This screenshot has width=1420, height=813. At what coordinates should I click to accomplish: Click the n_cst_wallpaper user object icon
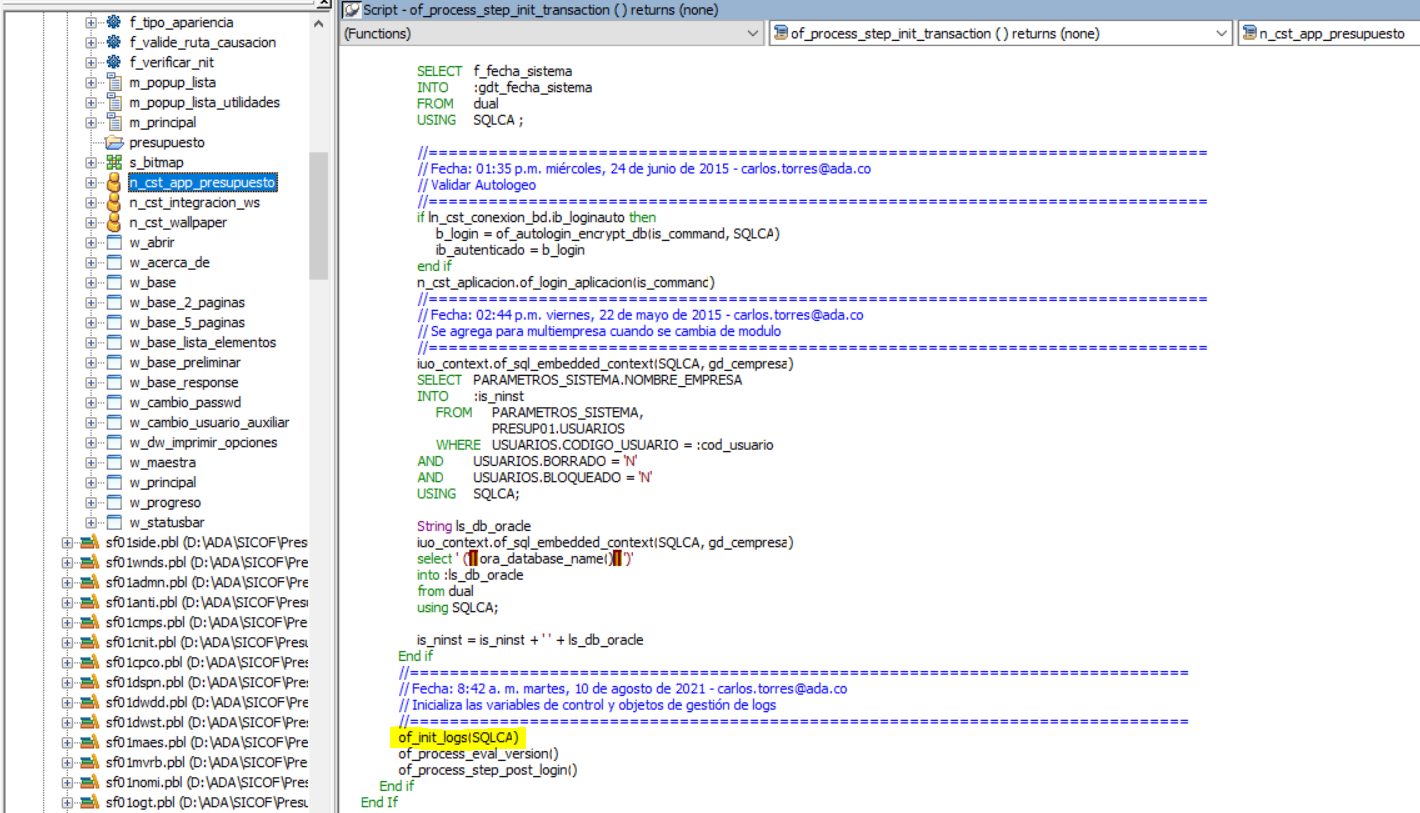(x=114, y=222)
